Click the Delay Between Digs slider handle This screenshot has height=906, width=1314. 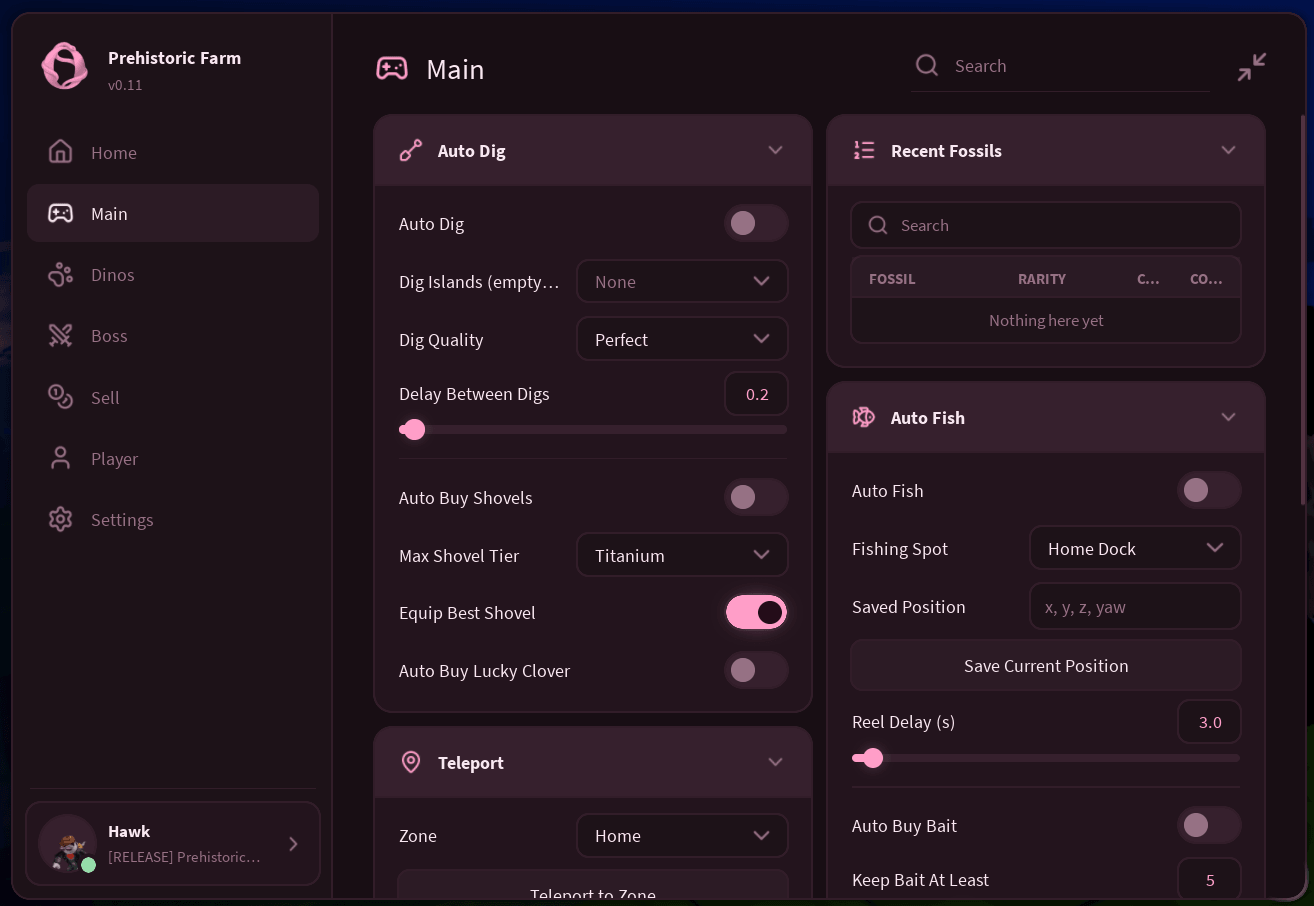(x=414, y=429)
